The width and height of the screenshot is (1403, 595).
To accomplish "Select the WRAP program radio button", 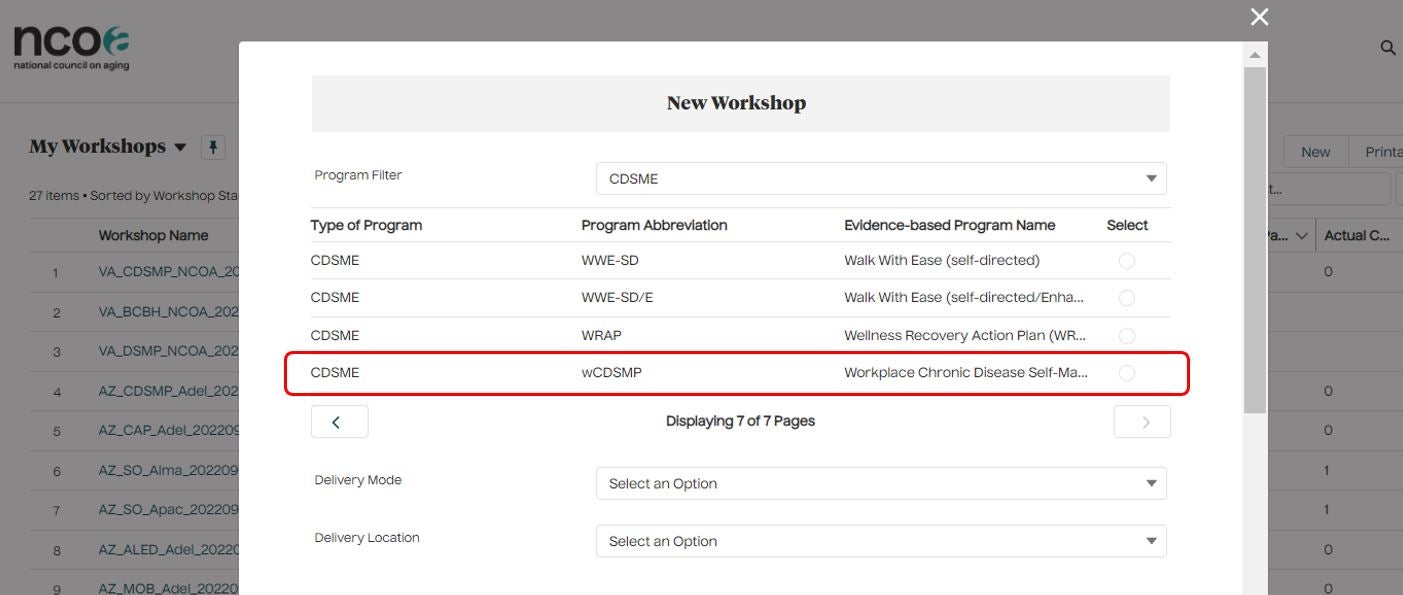I will pos(1127,336).
